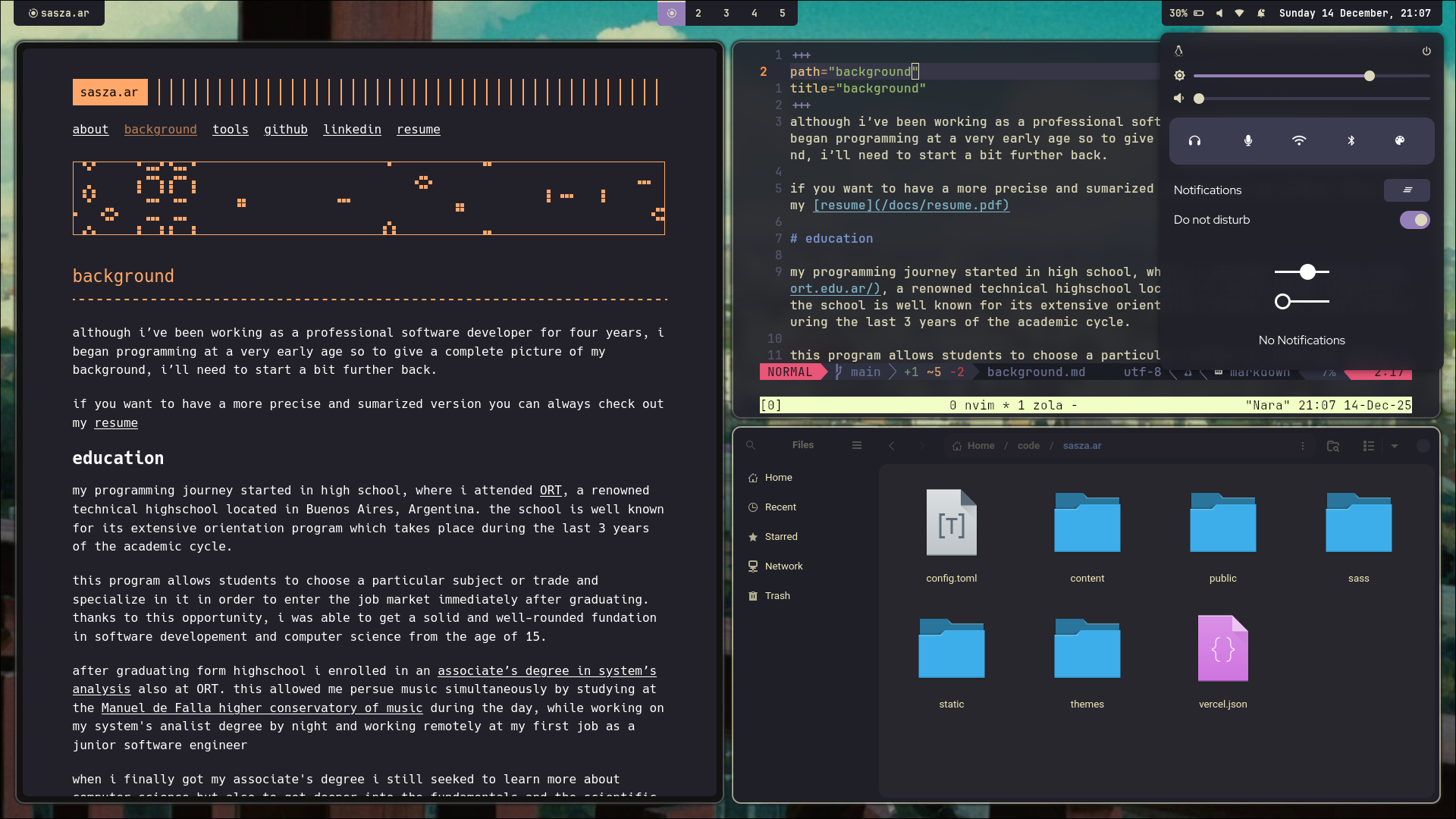Toggle the microphone quick setting
The width and height of the screenshot is (1456, 819).
1247,140
